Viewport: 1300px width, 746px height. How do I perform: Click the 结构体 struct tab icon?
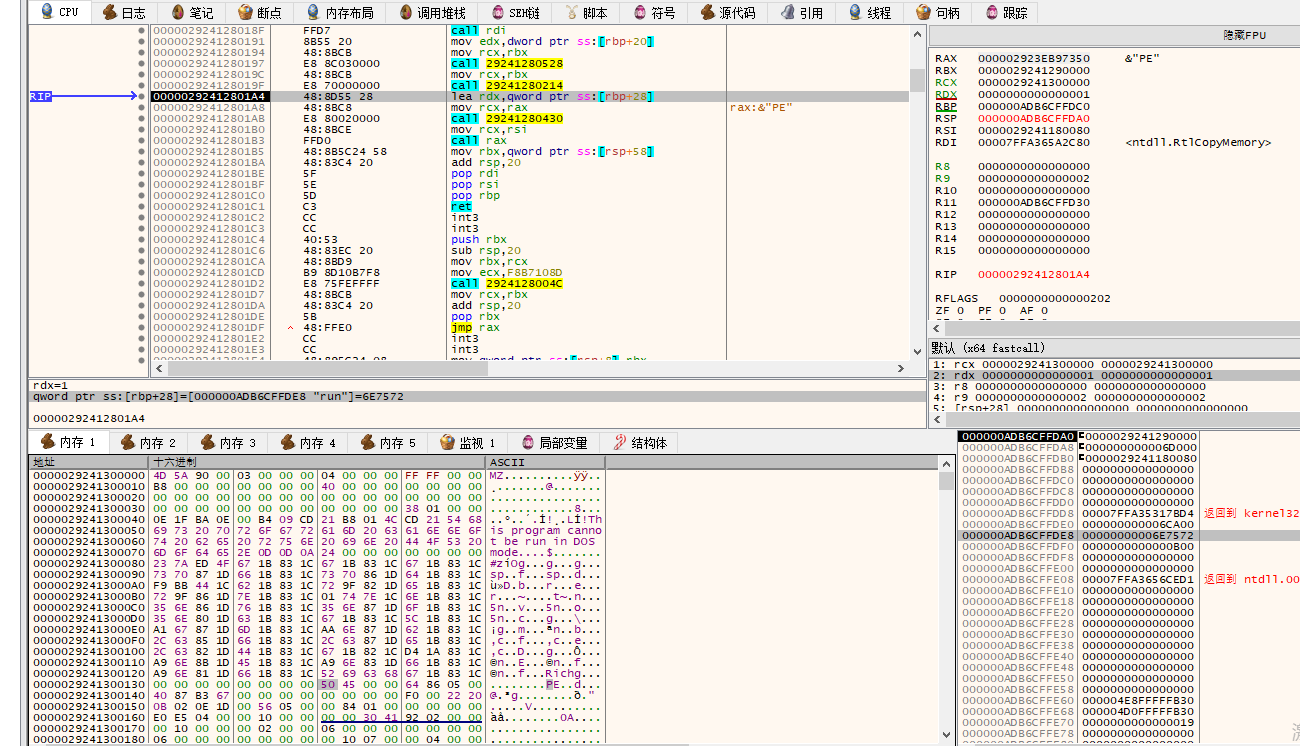click(619, 442)
